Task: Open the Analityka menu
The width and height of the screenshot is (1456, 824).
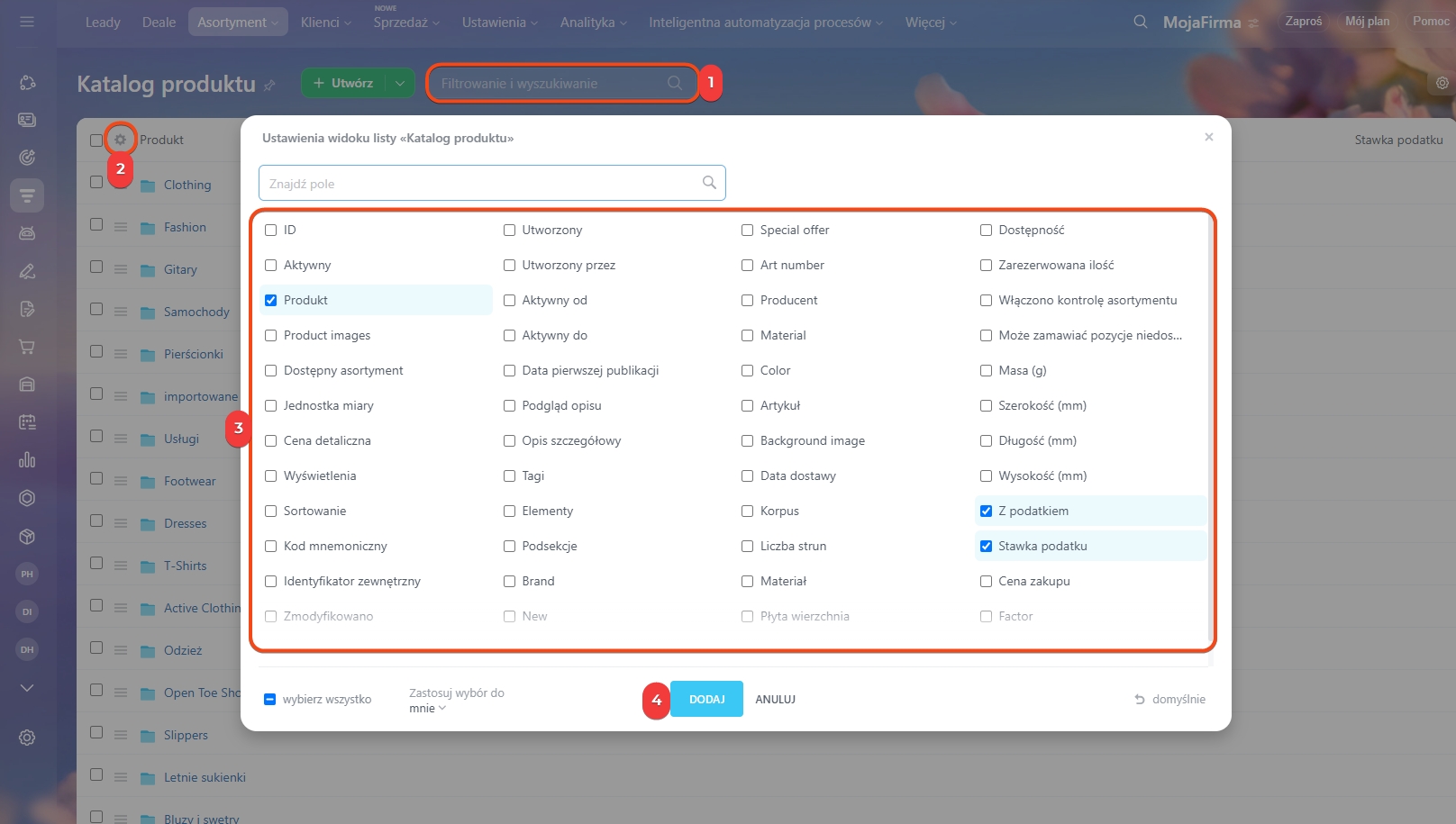Action: (593, 23)
